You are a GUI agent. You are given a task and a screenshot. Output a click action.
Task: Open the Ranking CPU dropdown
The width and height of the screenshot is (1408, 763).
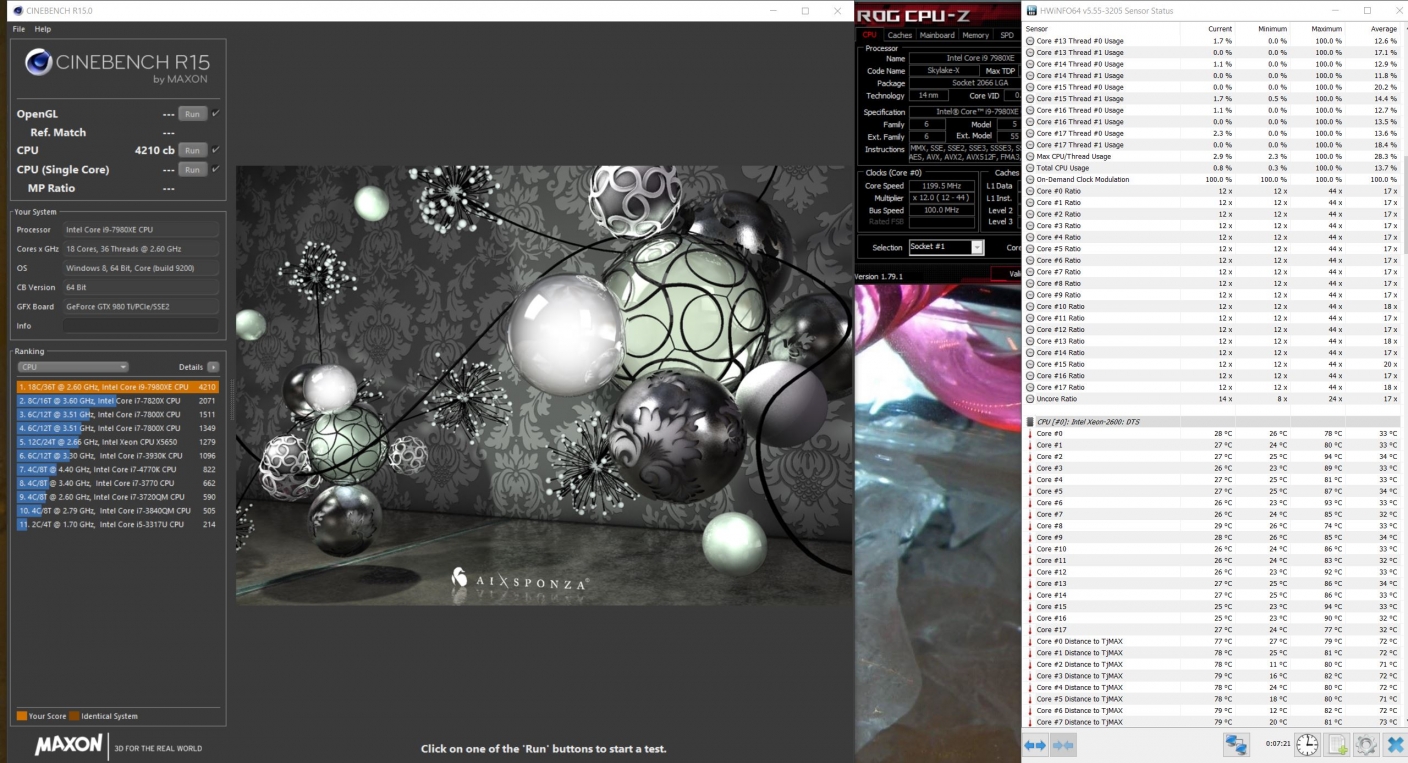73,367
